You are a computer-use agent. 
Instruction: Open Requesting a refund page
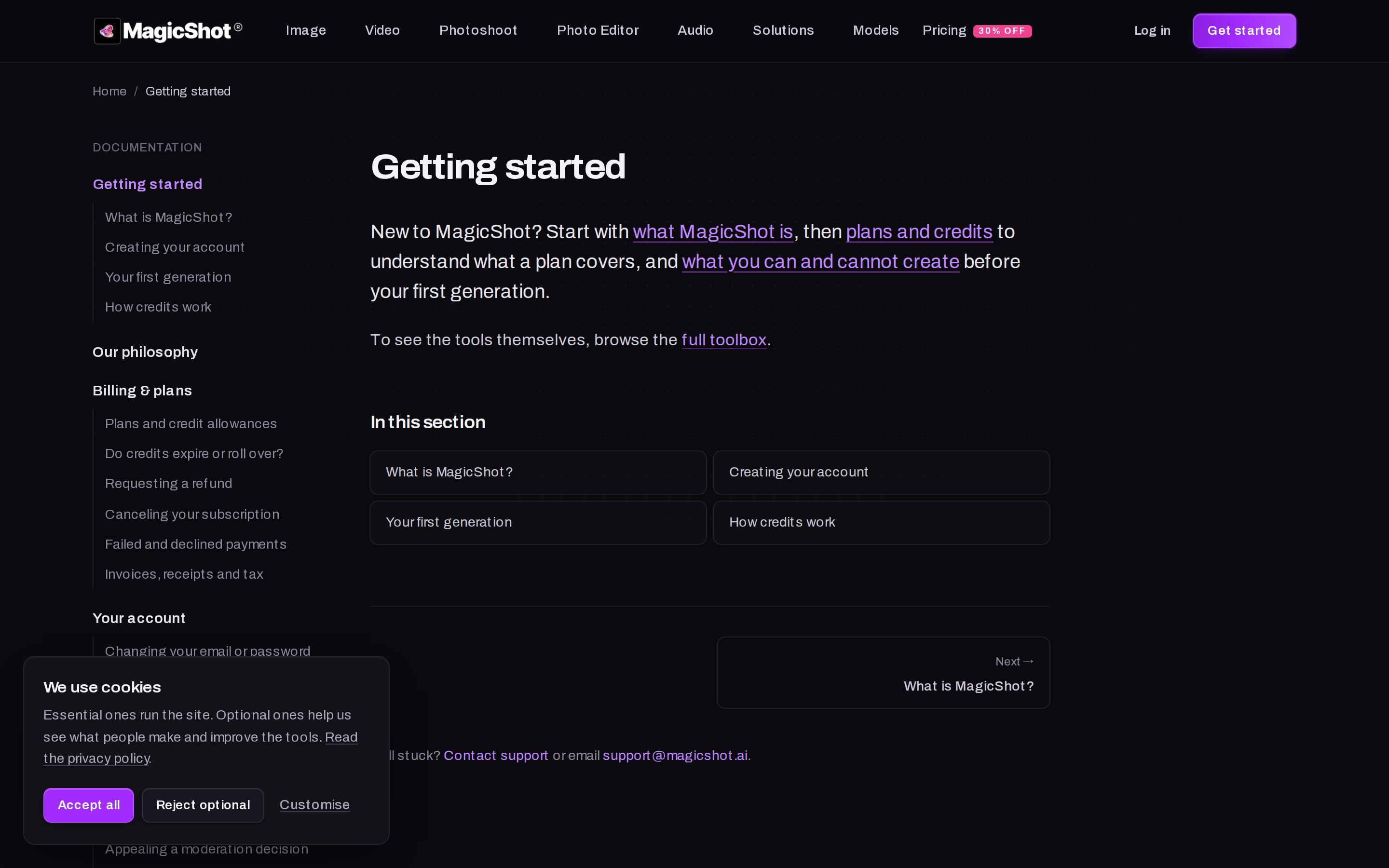point(169,483)
